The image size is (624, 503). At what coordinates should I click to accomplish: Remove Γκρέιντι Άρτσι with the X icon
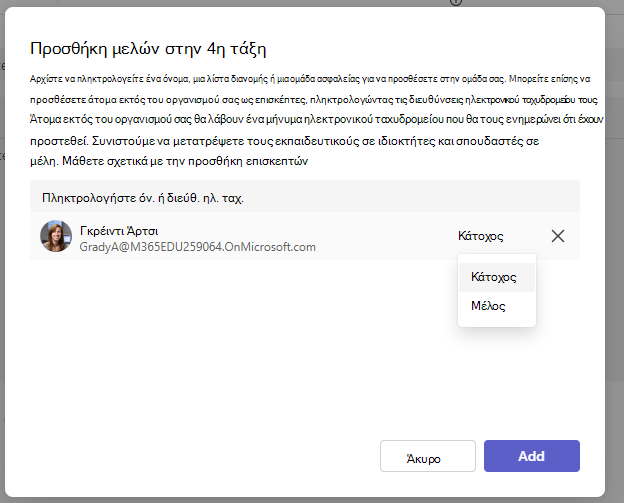(558, 236)
